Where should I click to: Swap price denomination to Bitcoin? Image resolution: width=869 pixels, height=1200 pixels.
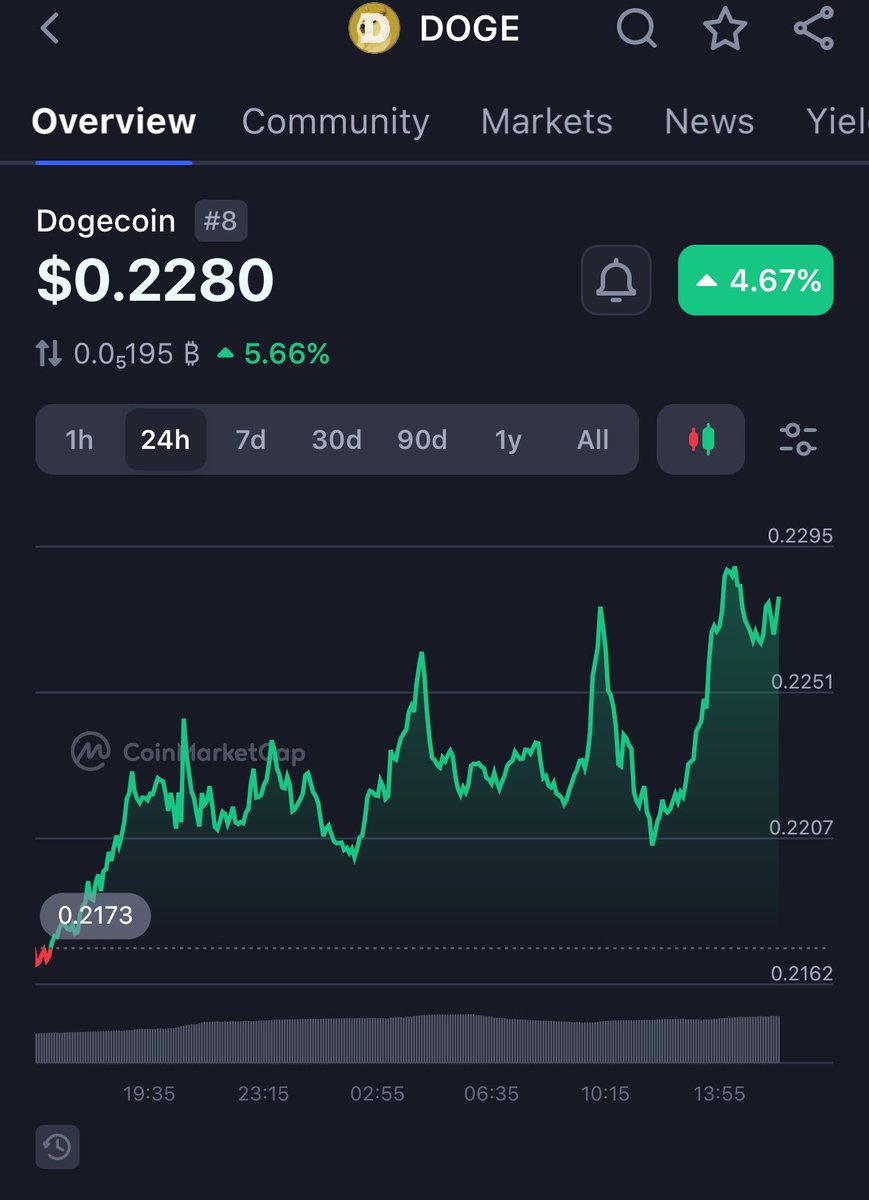[49, 353]
